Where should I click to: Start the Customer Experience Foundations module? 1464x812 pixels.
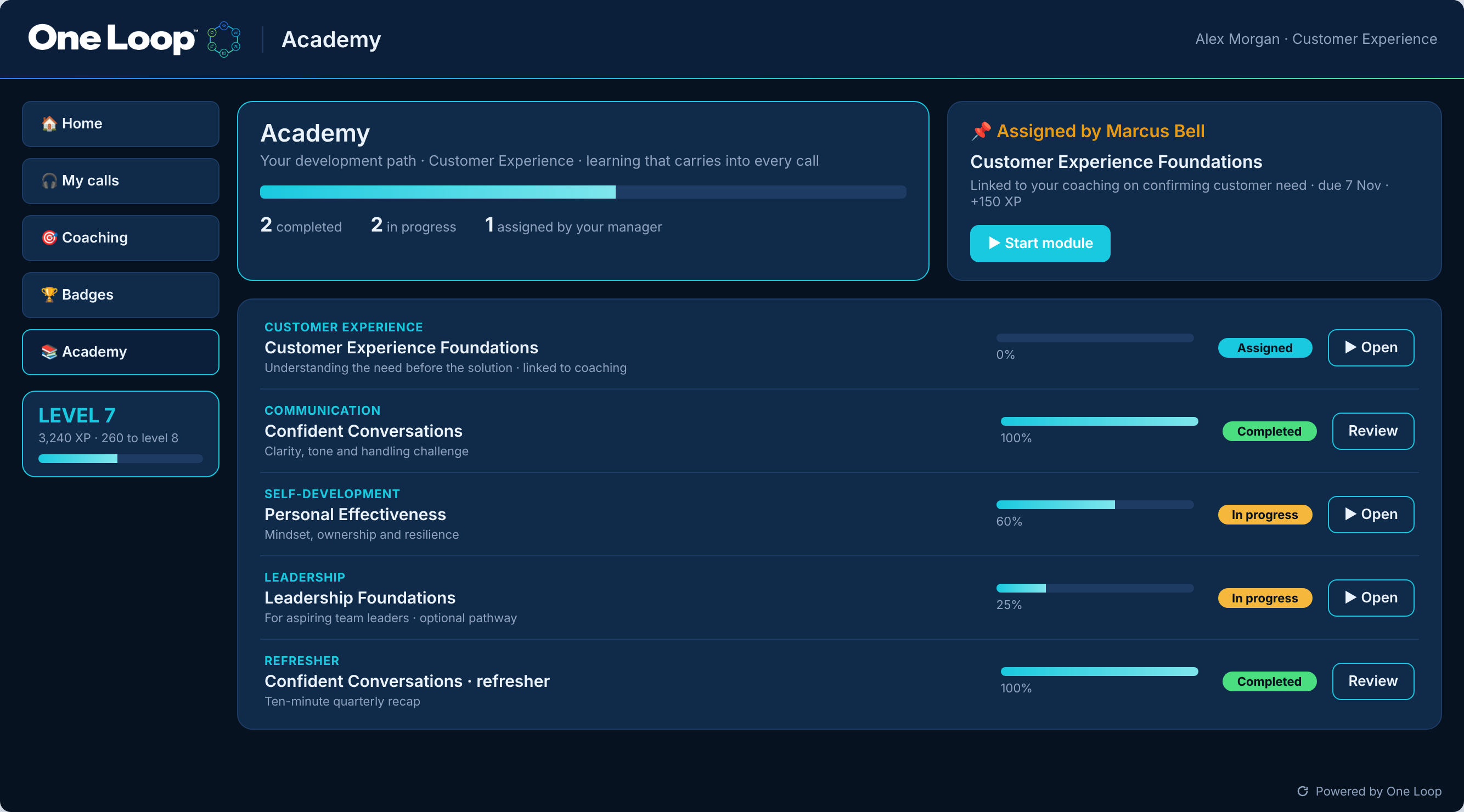pyautogui.click(x=1040, y=243)
